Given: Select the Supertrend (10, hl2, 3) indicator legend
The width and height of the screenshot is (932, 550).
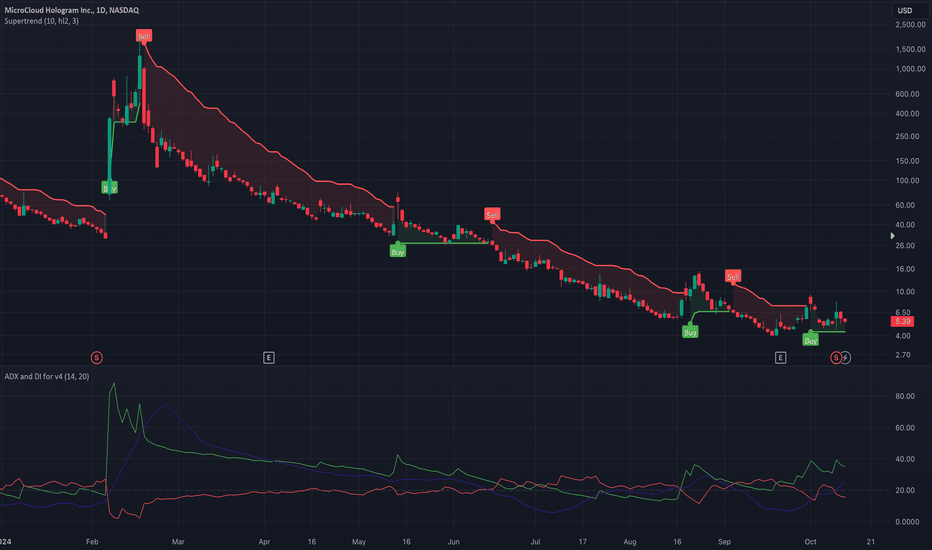Looking at the screenshot, I should (x=42, y=21).
